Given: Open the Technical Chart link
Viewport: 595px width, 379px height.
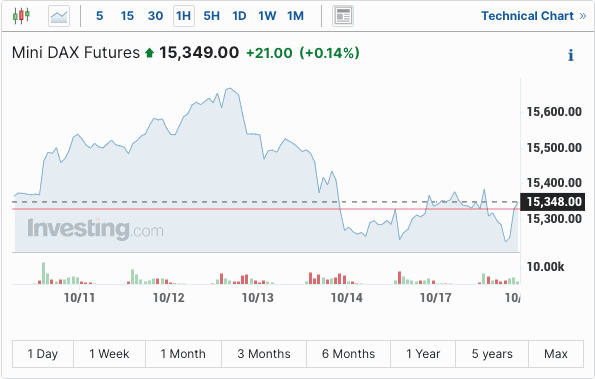Looking at the screenshot, I should point(534,16).
